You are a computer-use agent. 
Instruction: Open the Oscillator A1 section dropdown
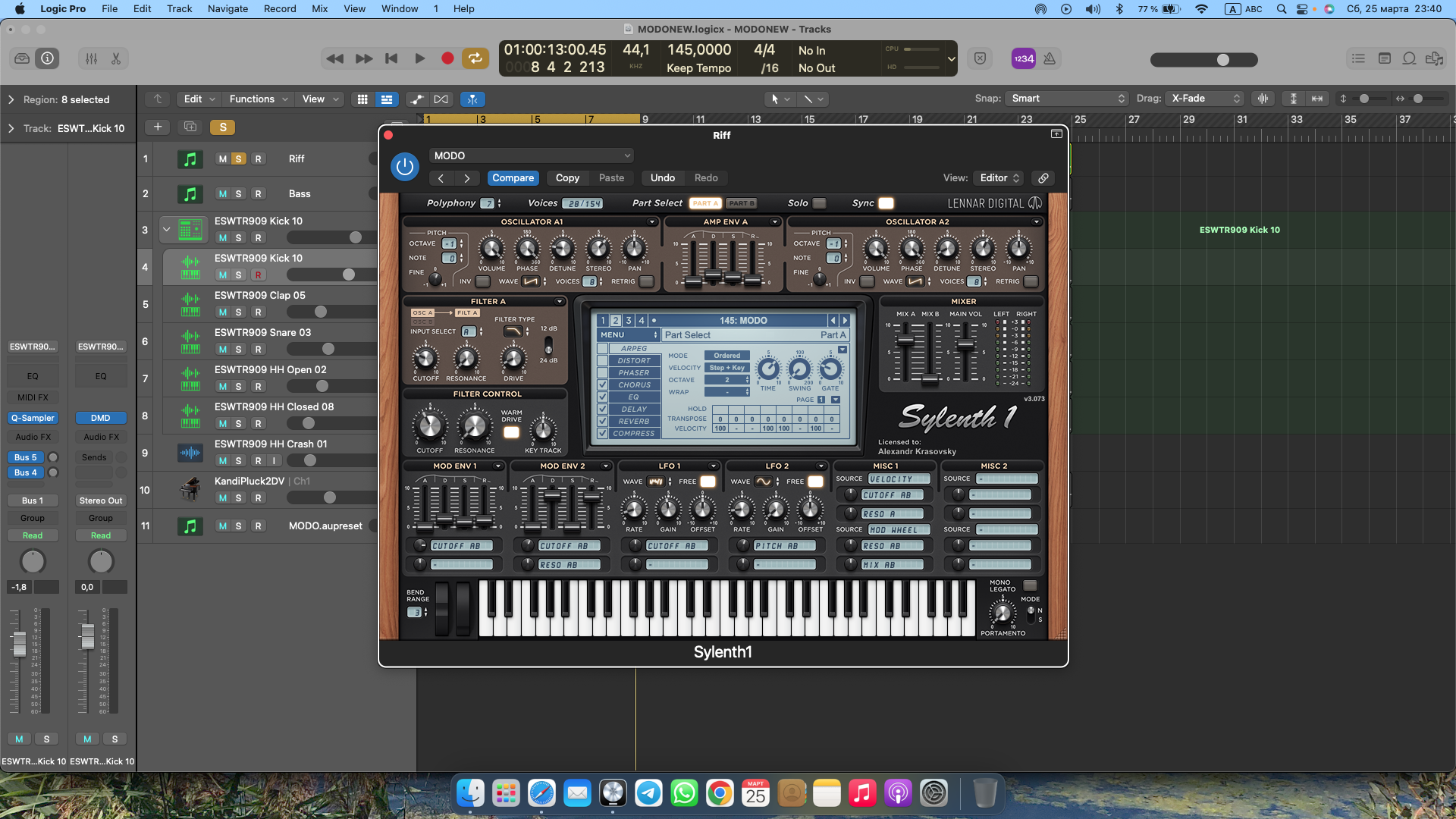point(651,222)
